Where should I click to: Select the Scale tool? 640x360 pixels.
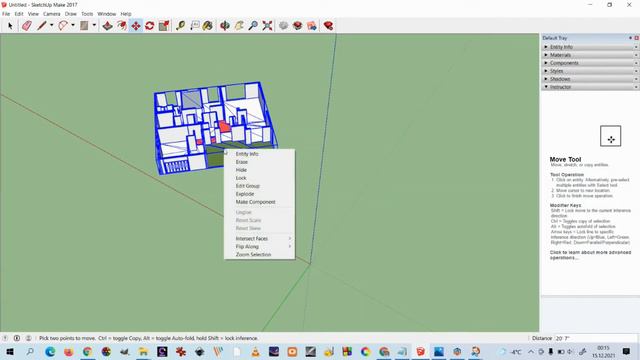pyautogui.click(x=164, y=26)
